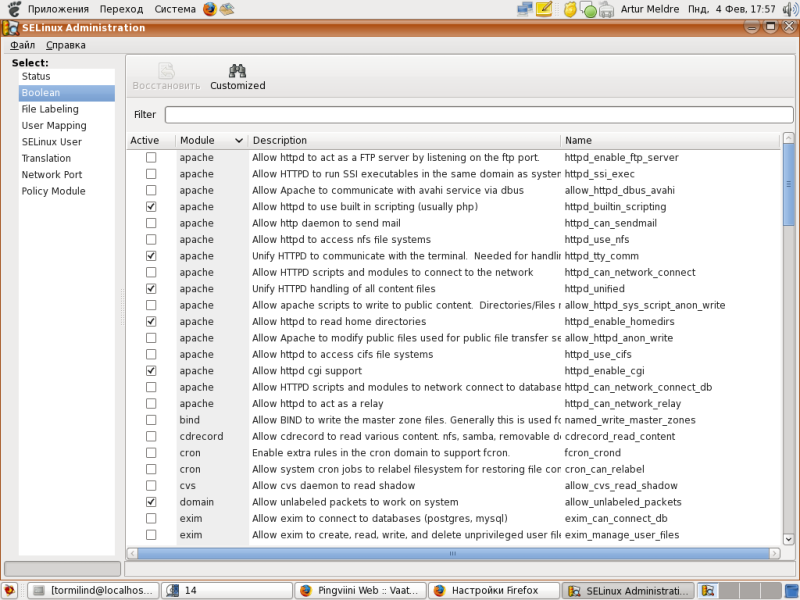Open the yellow sticky notes applet

(544, 9)
